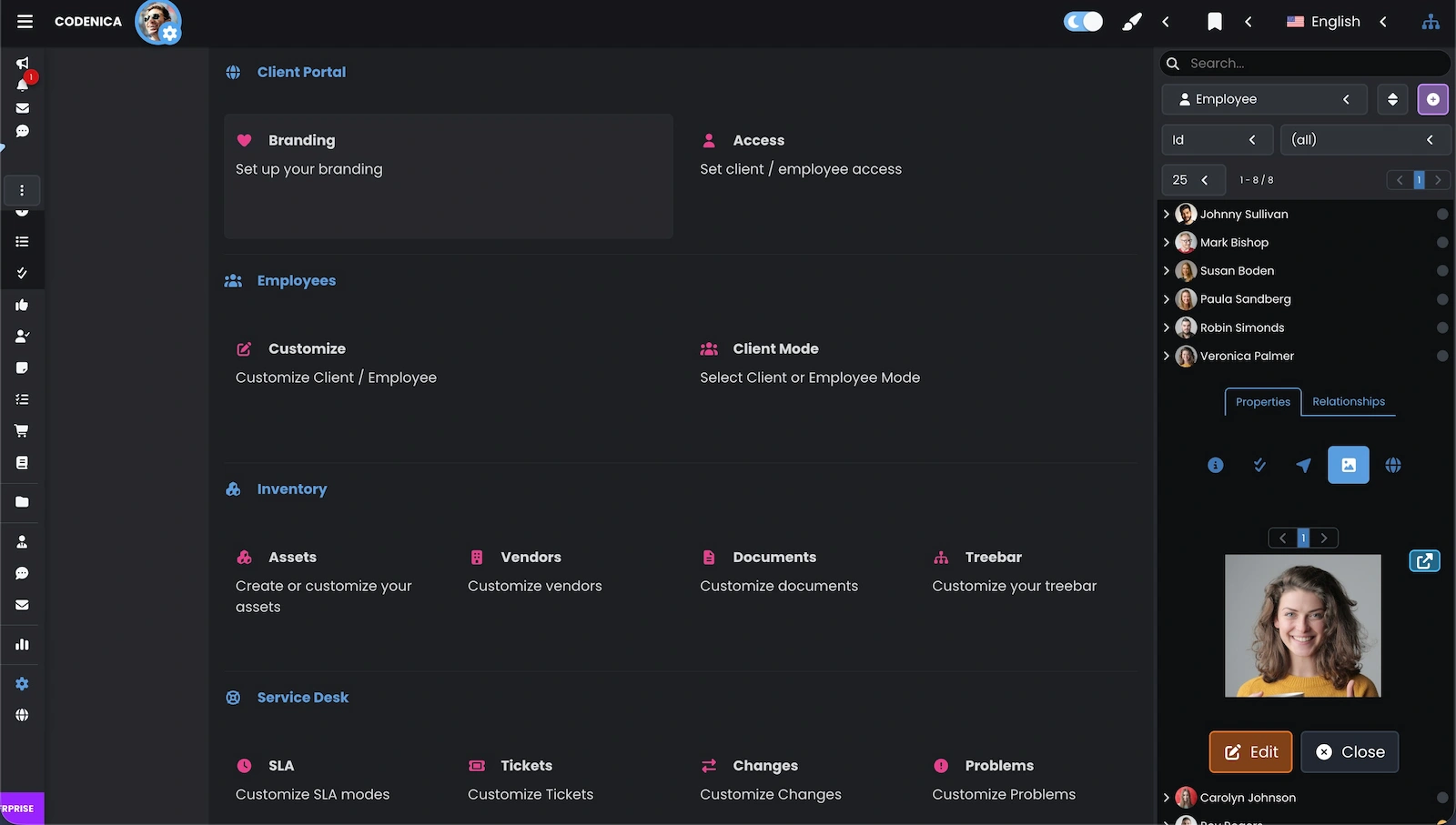This screenshot has width=1456, height=825.
Task: Open the Employee selector dropdown
Action: (1263, 99)
